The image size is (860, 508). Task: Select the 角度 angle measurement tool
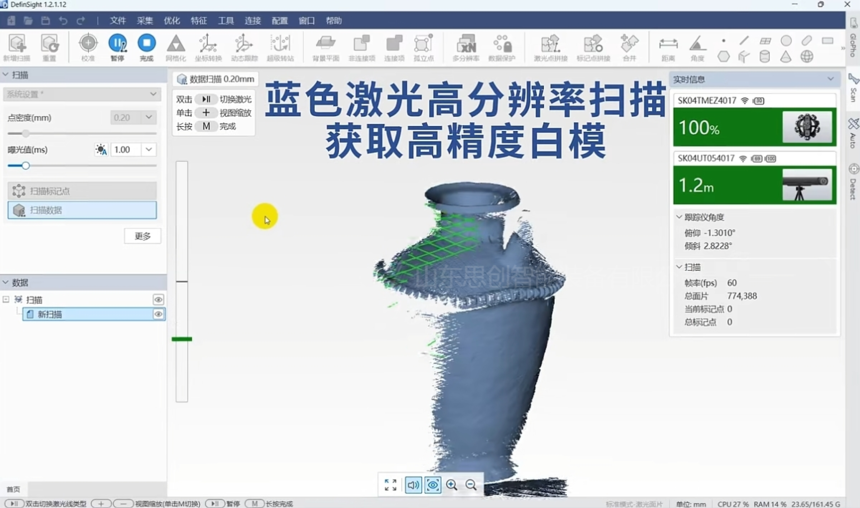697,47
